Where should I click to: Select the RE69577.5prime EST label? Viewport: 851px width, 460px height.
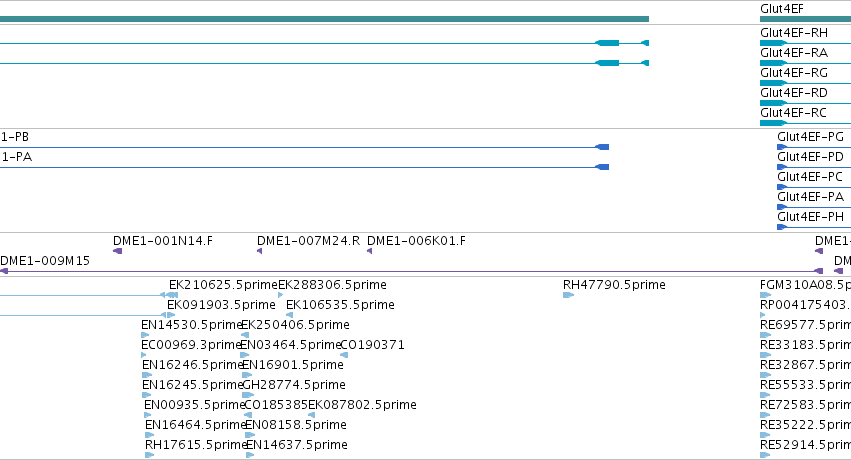805,325
